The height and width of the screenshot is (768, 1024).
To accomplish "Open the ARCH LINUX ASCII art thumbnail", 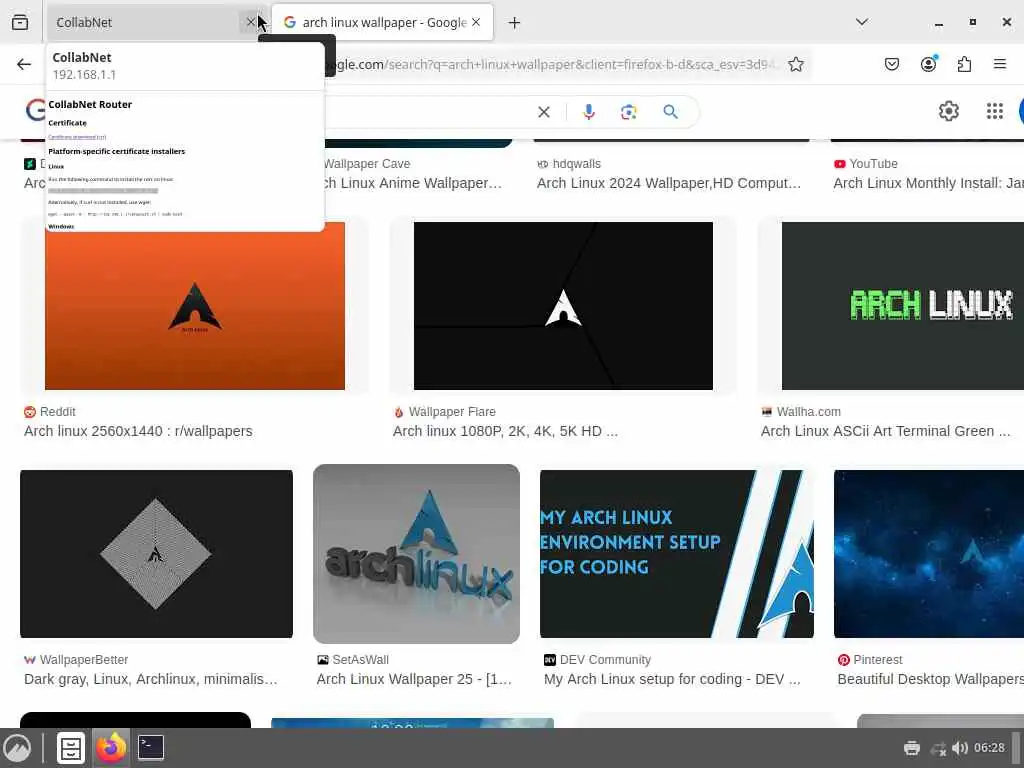I will tap(903, 306).
